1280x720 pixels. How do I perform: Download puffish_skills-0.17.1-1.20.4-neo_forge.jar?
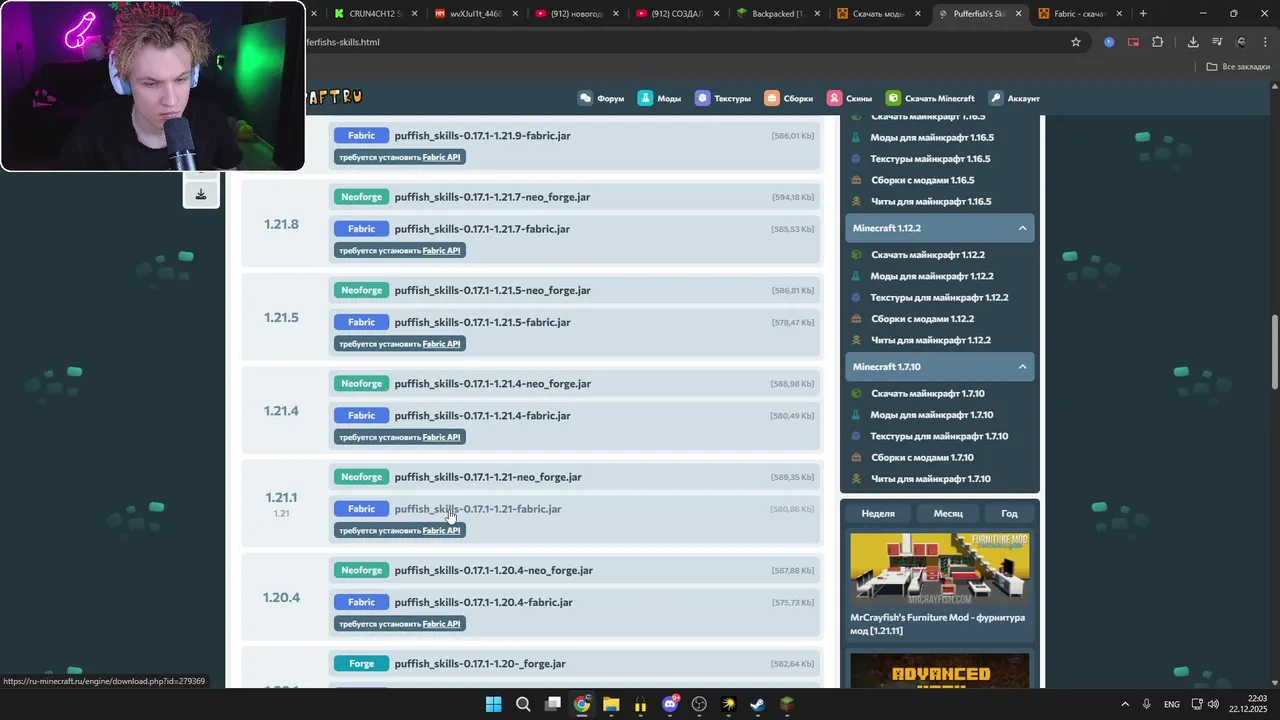click(493, 571)
